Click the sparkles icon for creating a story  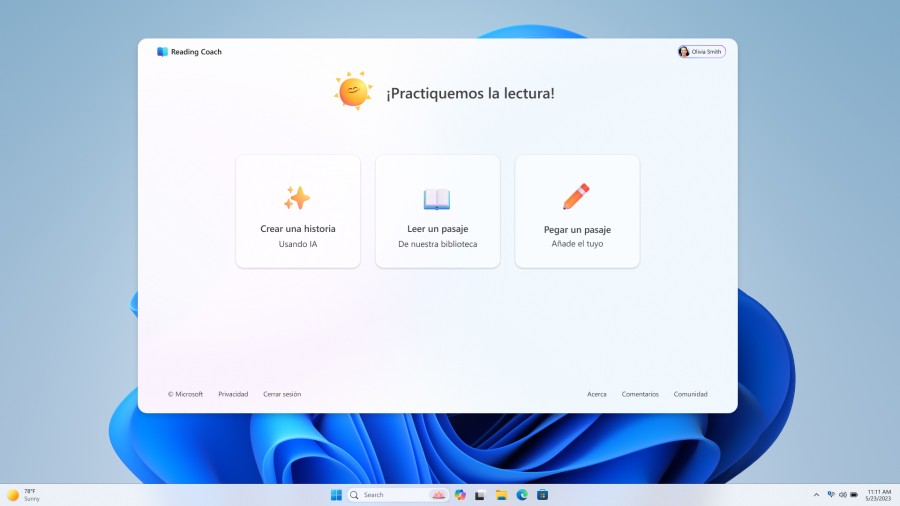[x=297, y=197]
